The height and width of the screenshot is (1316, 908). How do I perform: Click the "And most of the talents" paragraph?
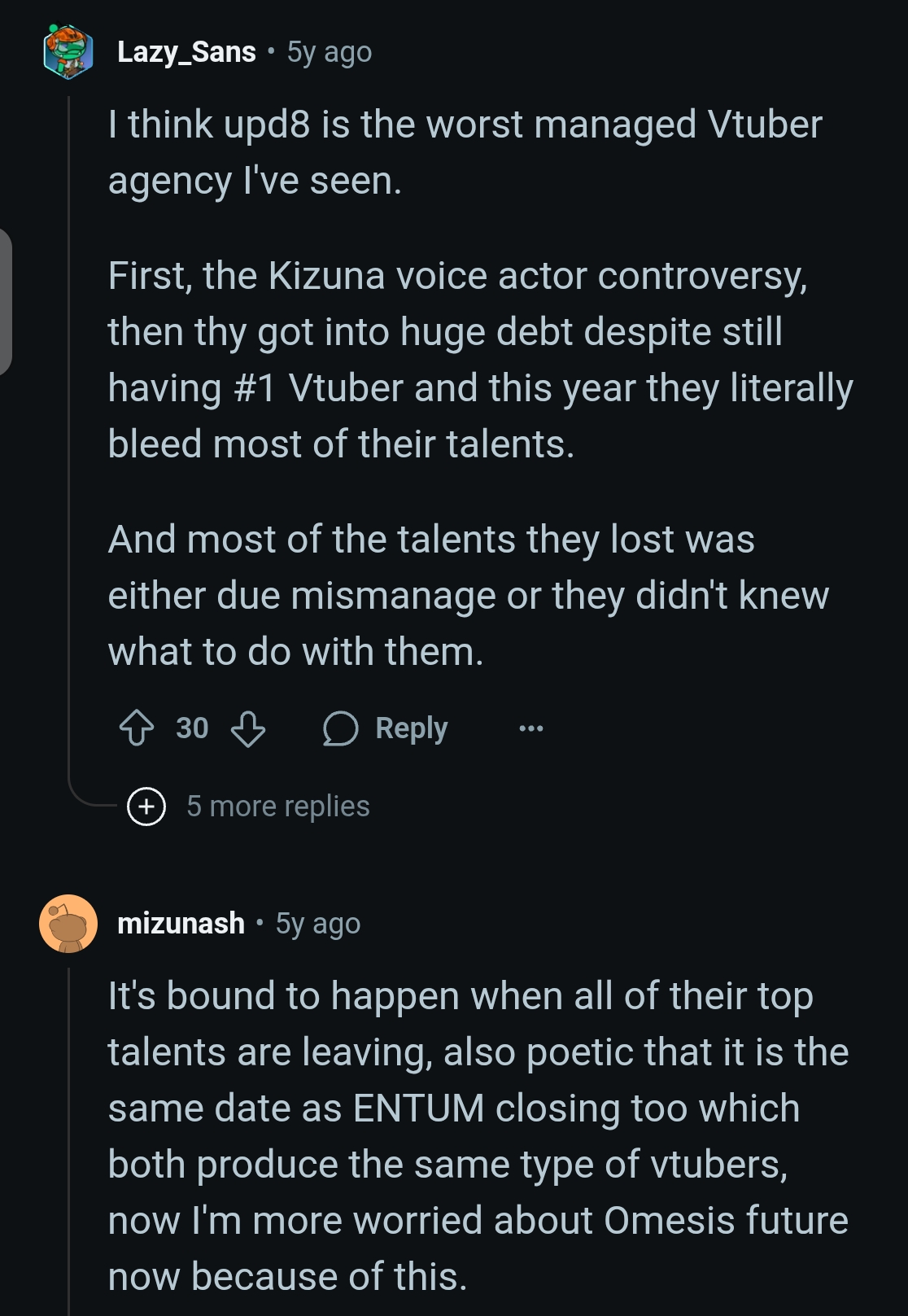tap(468, 596)
